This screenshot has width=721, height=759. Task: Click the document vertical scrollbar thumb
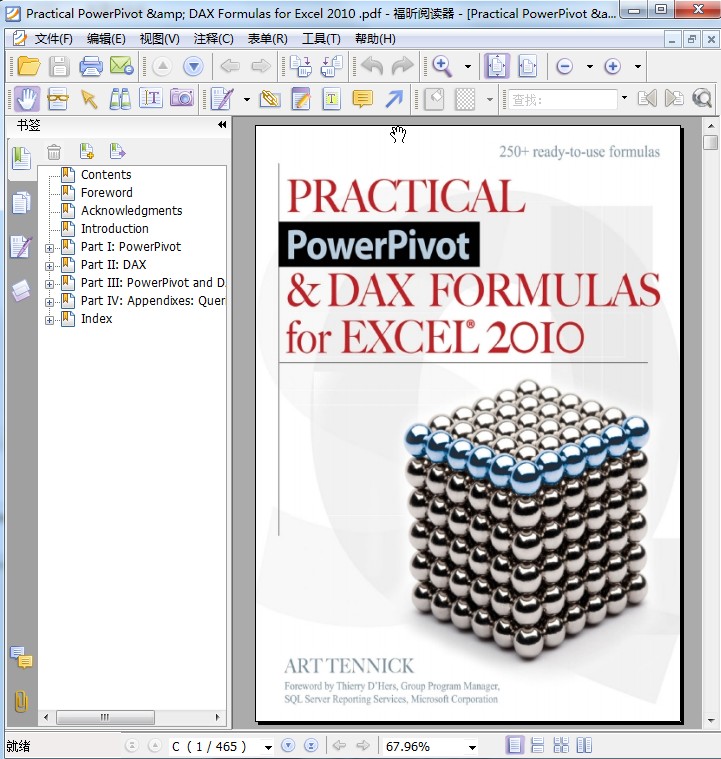710,142
